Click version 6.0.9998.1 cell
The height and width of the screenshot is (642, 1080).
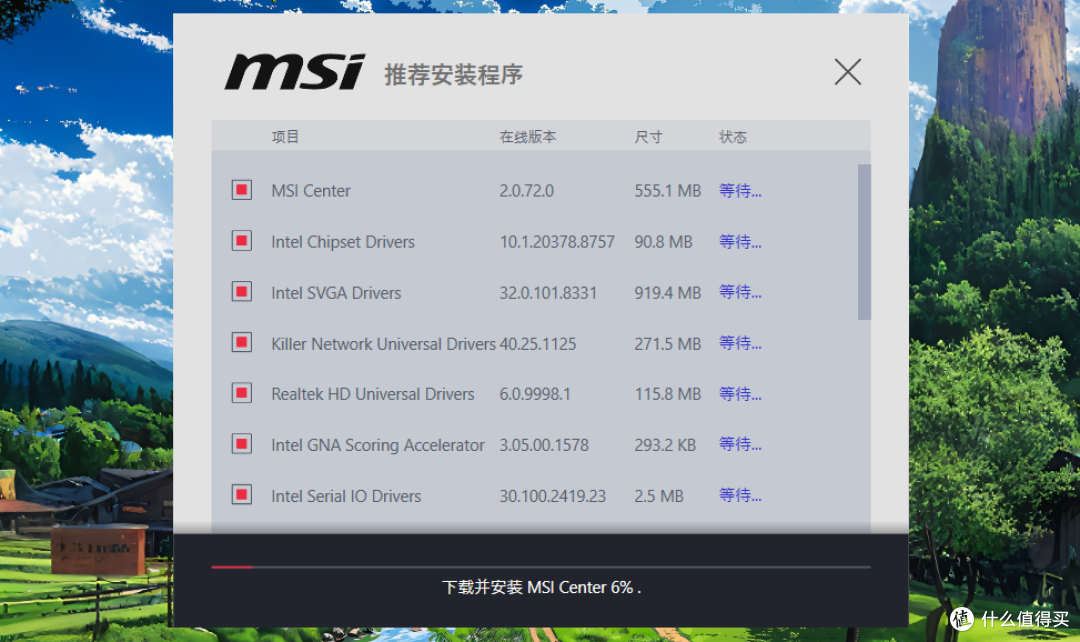point(535,394)
